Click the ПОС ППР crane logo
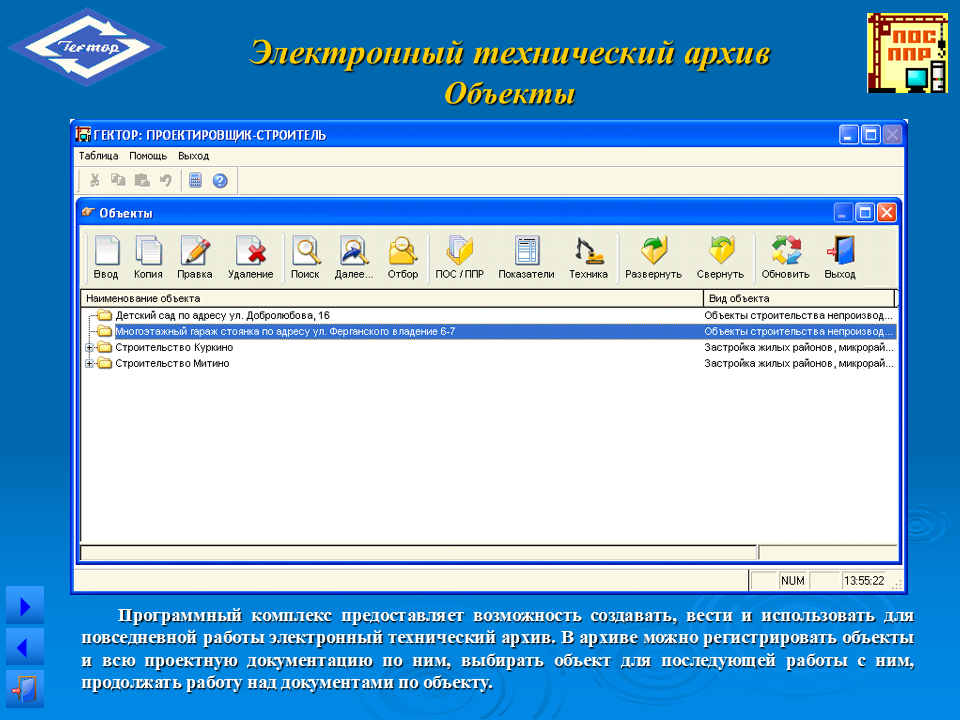Screen dimensions: 960x720 [x=907, y=53]
